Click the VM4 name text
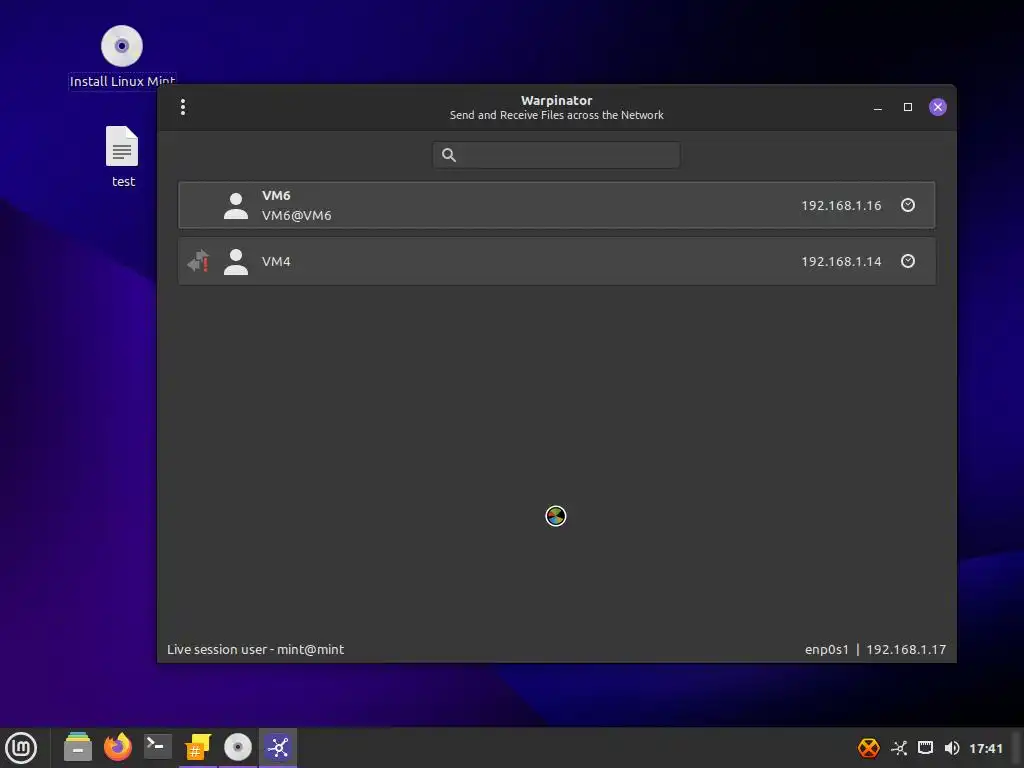 pyautogui.click(x=276, y=262)
